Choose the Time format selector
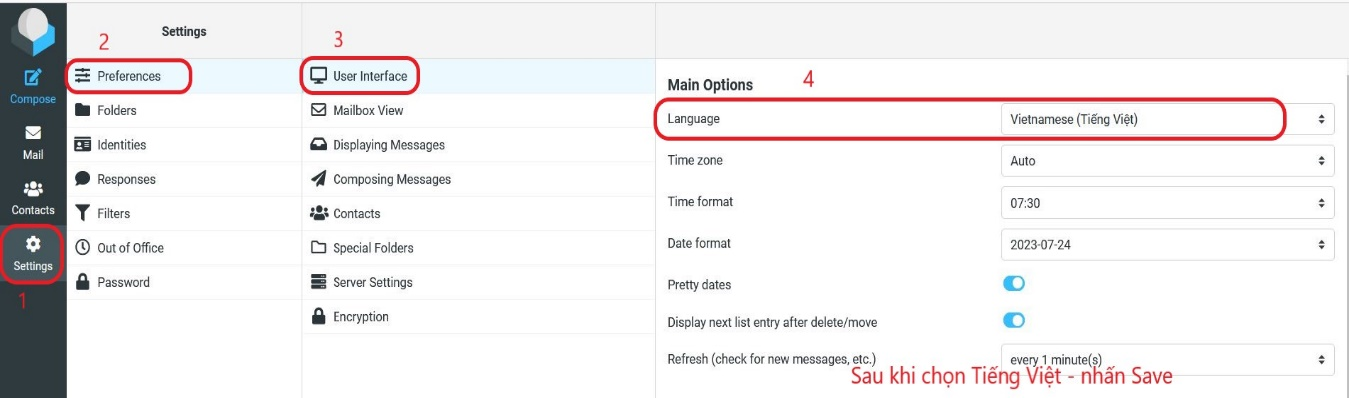Screen dimensions: 1349x398 tap(1167, 202)
